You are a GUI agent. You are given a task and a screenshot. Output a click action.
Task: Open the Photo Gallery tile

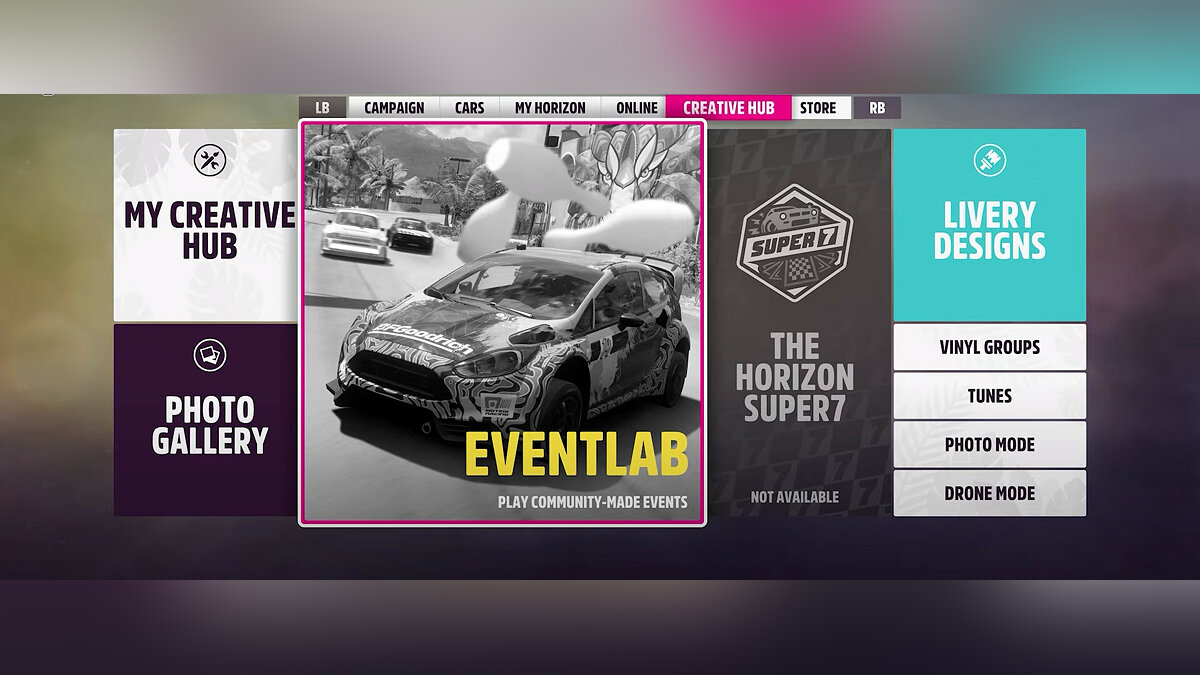205,420
